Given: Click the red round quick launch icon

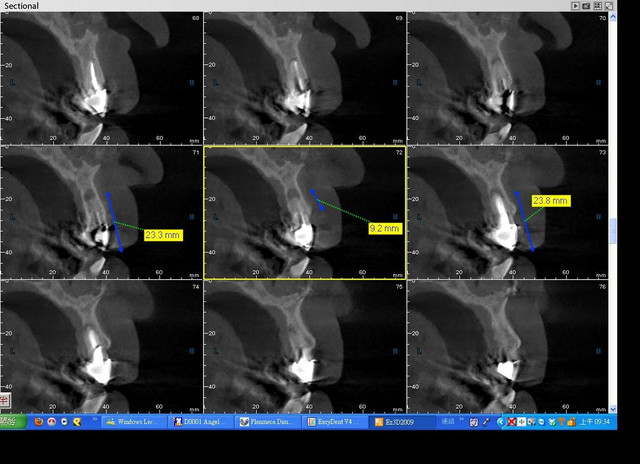Looking at the screenshot, I should click(x=51, y=422).
